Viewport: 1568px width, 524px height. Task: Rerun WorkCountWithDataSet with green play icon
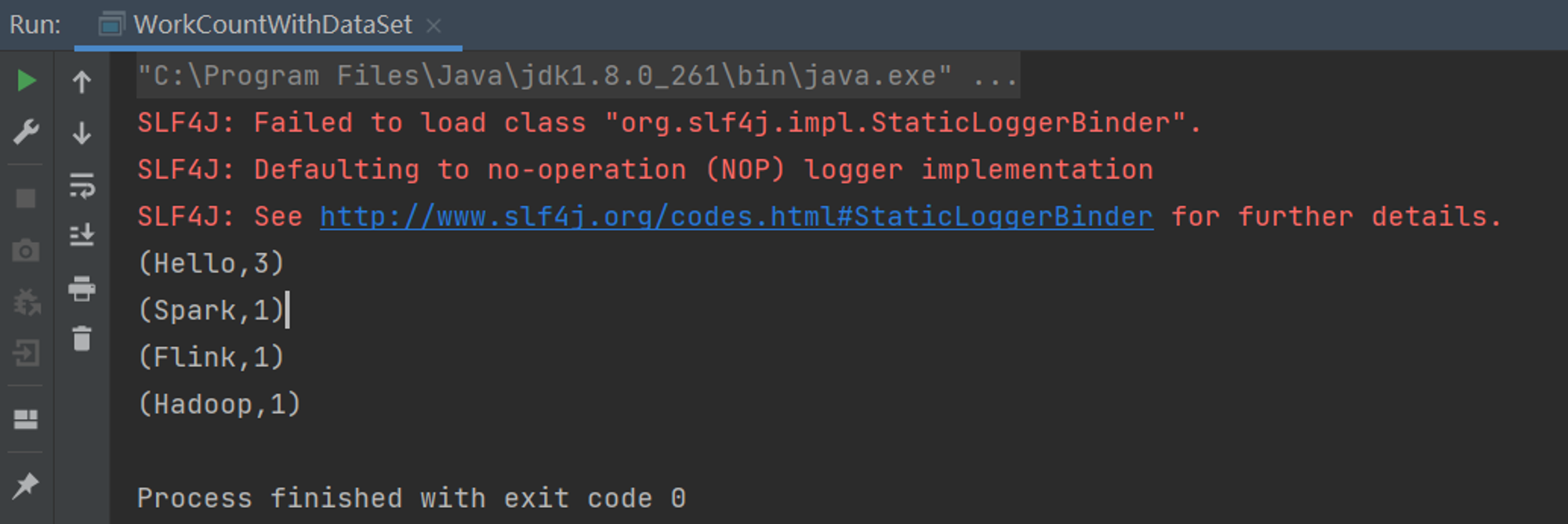coord(27,81)
